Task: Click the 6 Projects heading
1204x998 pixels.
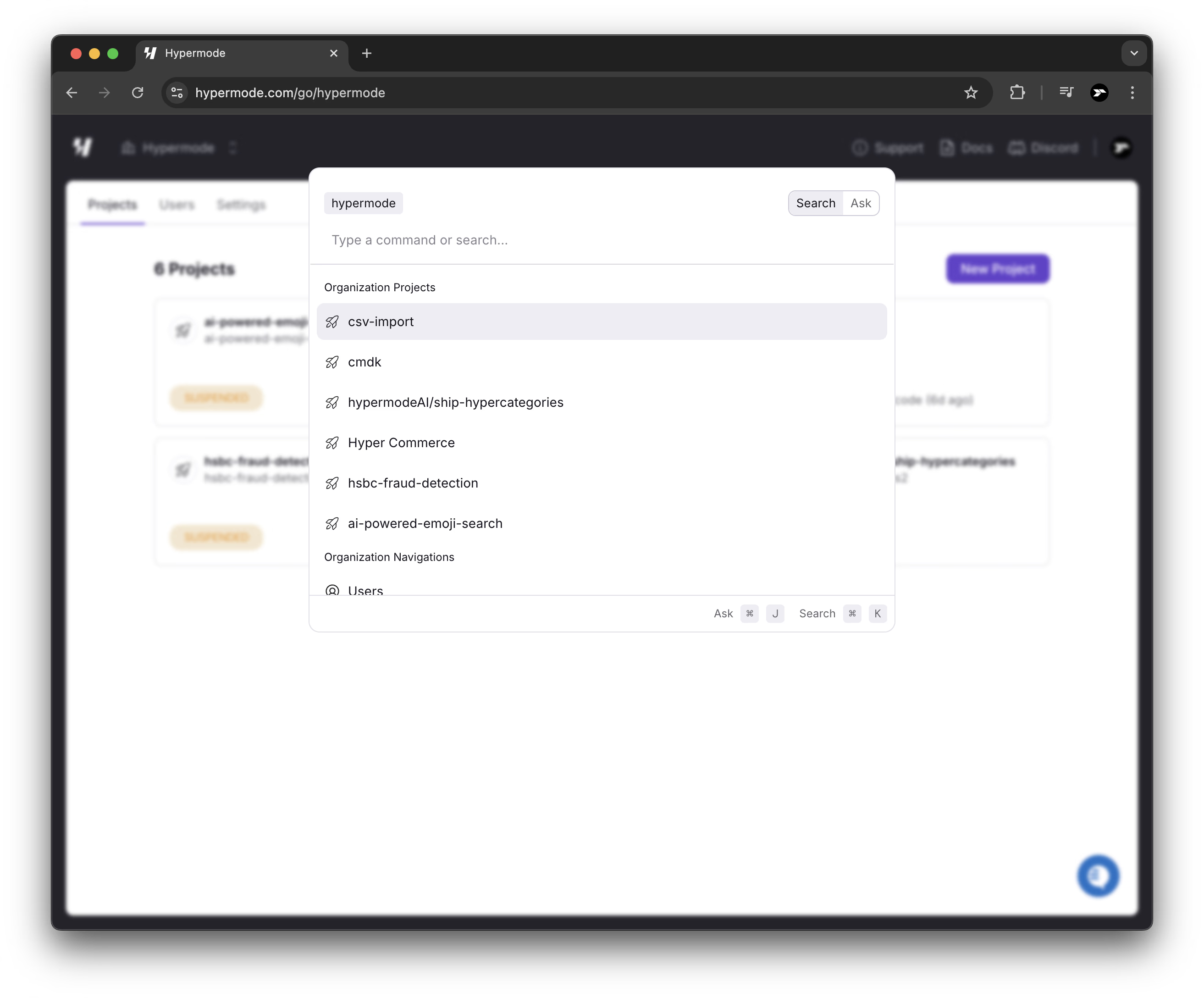Action: tap(194, 268)
